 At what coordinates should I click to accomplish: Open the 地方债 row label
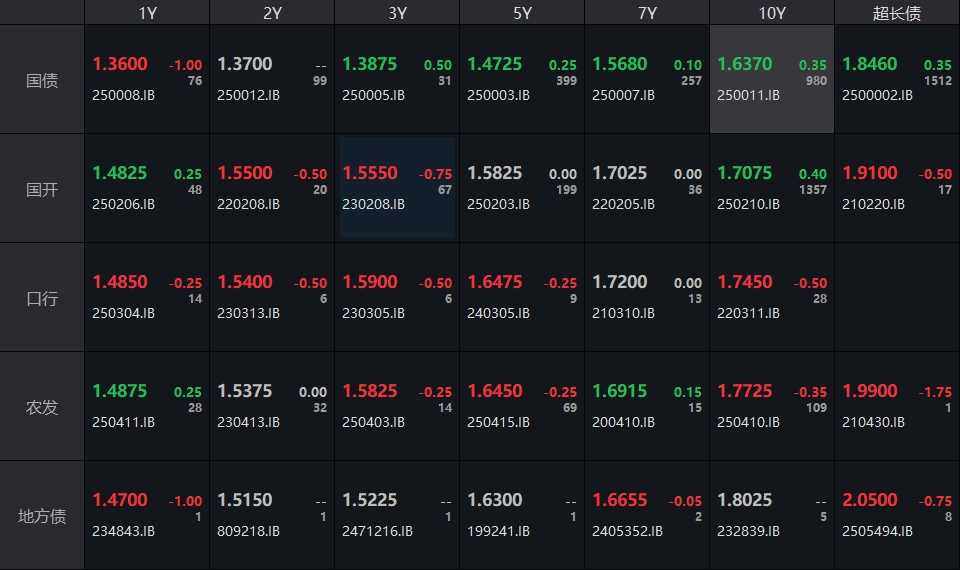[x=42, y=516]
